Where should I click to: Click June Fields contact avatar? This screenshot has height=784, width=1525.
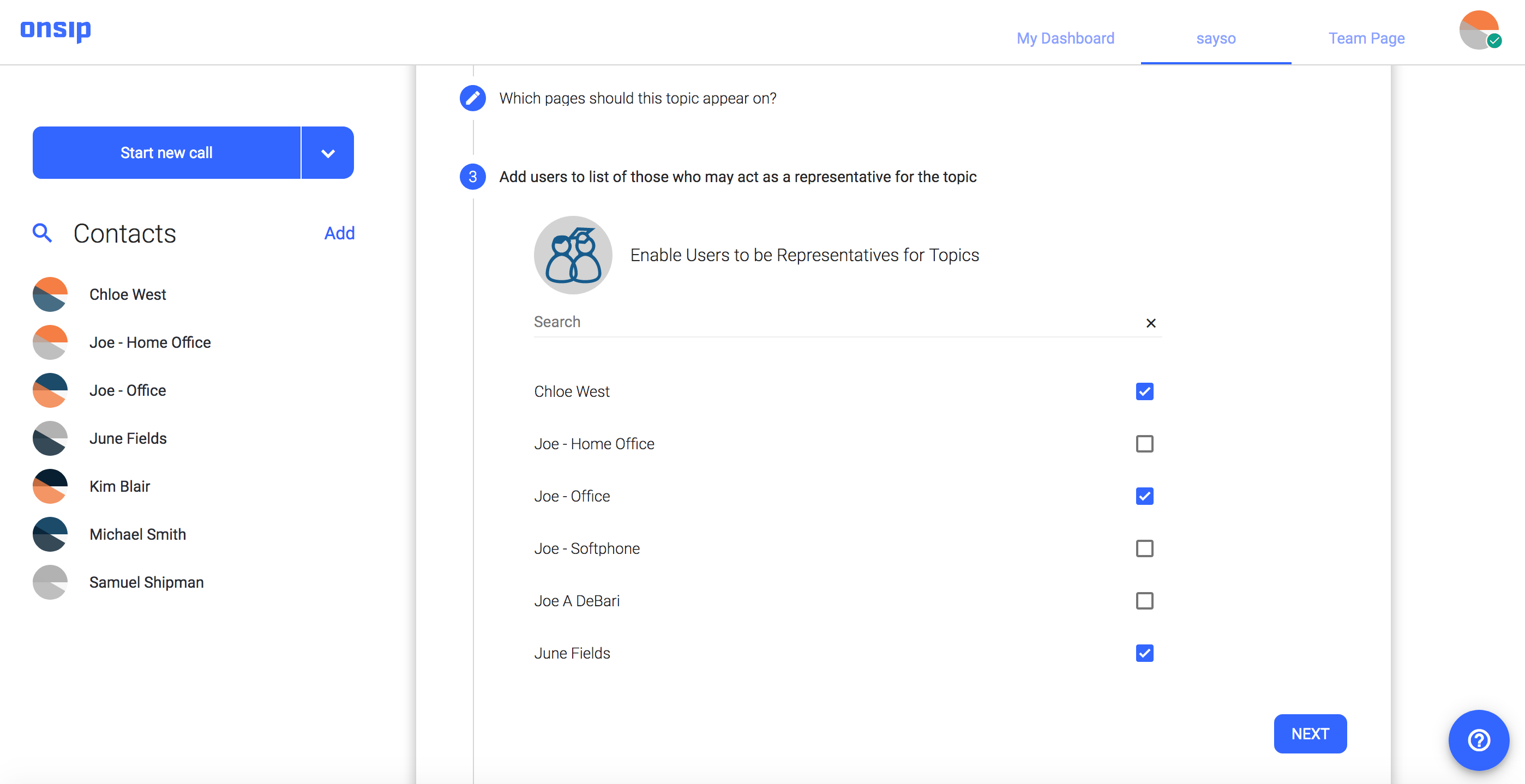tap(50, 438)
